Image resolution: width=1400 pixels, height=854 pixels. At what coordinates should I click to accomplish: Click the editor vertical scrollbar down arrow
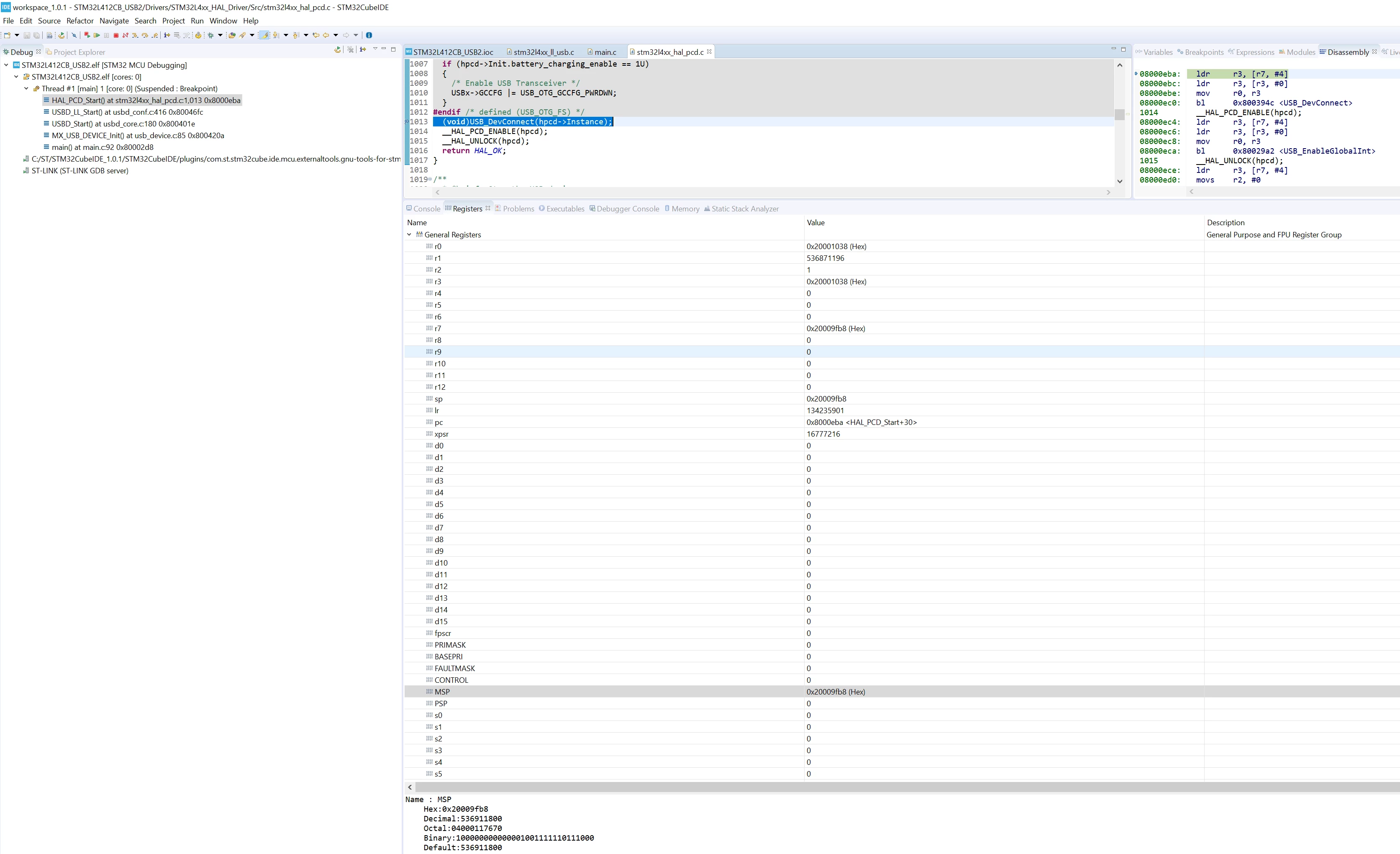1119,181
